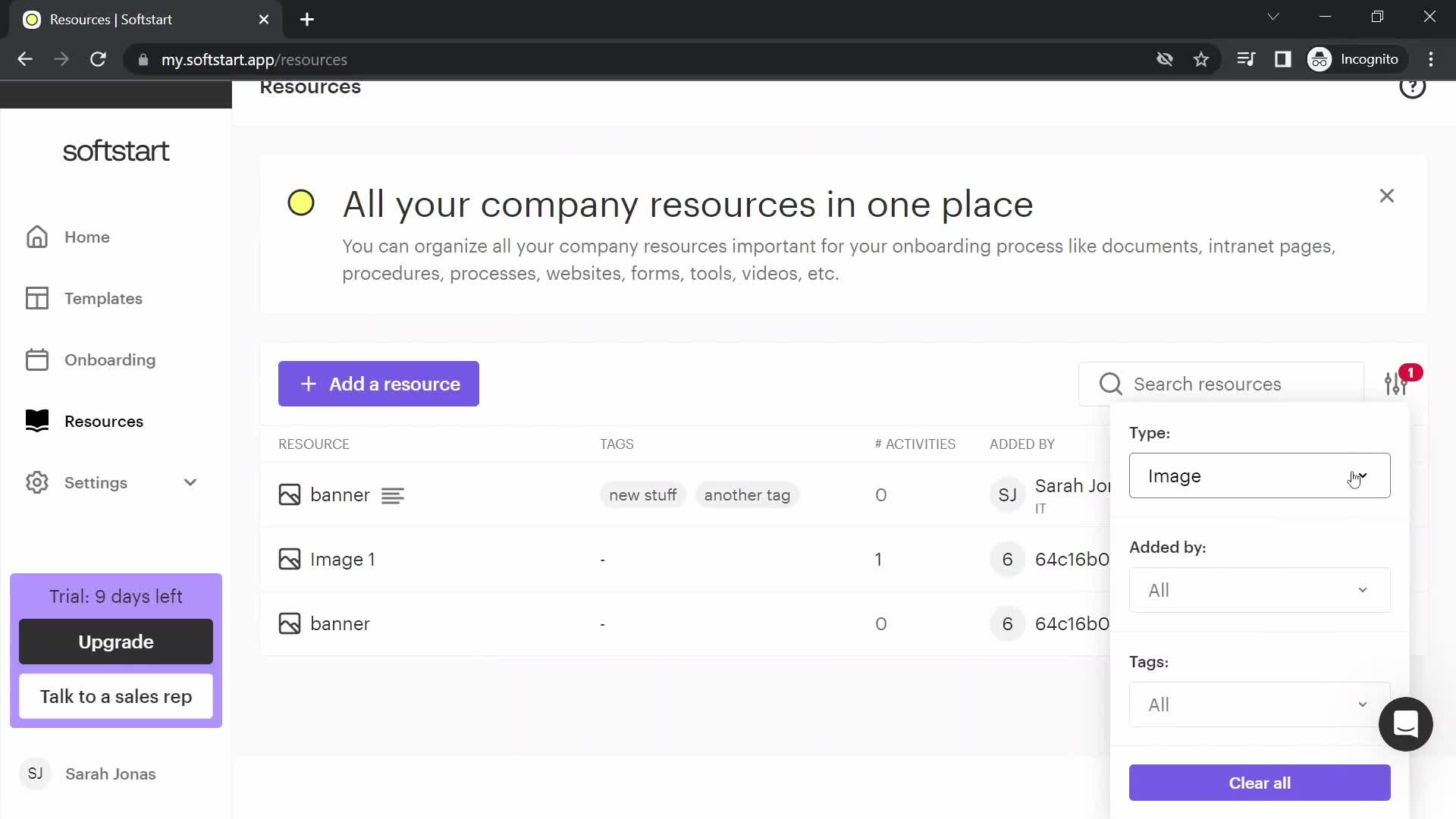The image size is (1456, 819).
Task: Open Sarah Jonas profile avatar
Action: point(35,774)
